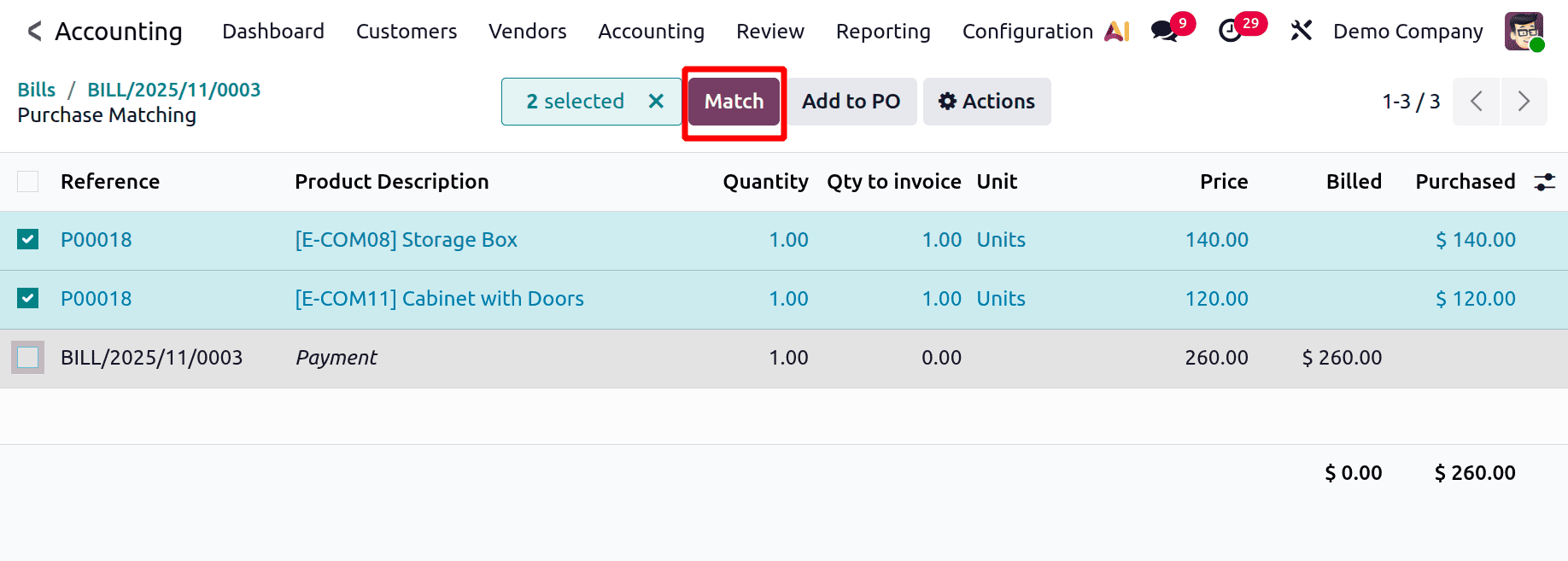Click the Bills breadcrumb link
Image resolution: width=1568 pixels, height=561 pixels.
pyautogui.click(x=37, y=90)
